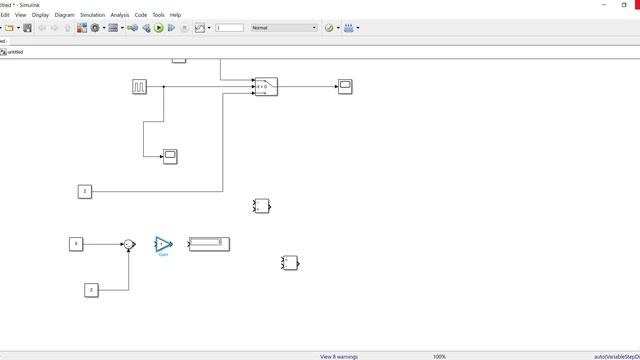The width and height of the screenshot is (640, 360).
Task: Select the Scope block below the Pulse Generator
Action: tap(170, 157)
